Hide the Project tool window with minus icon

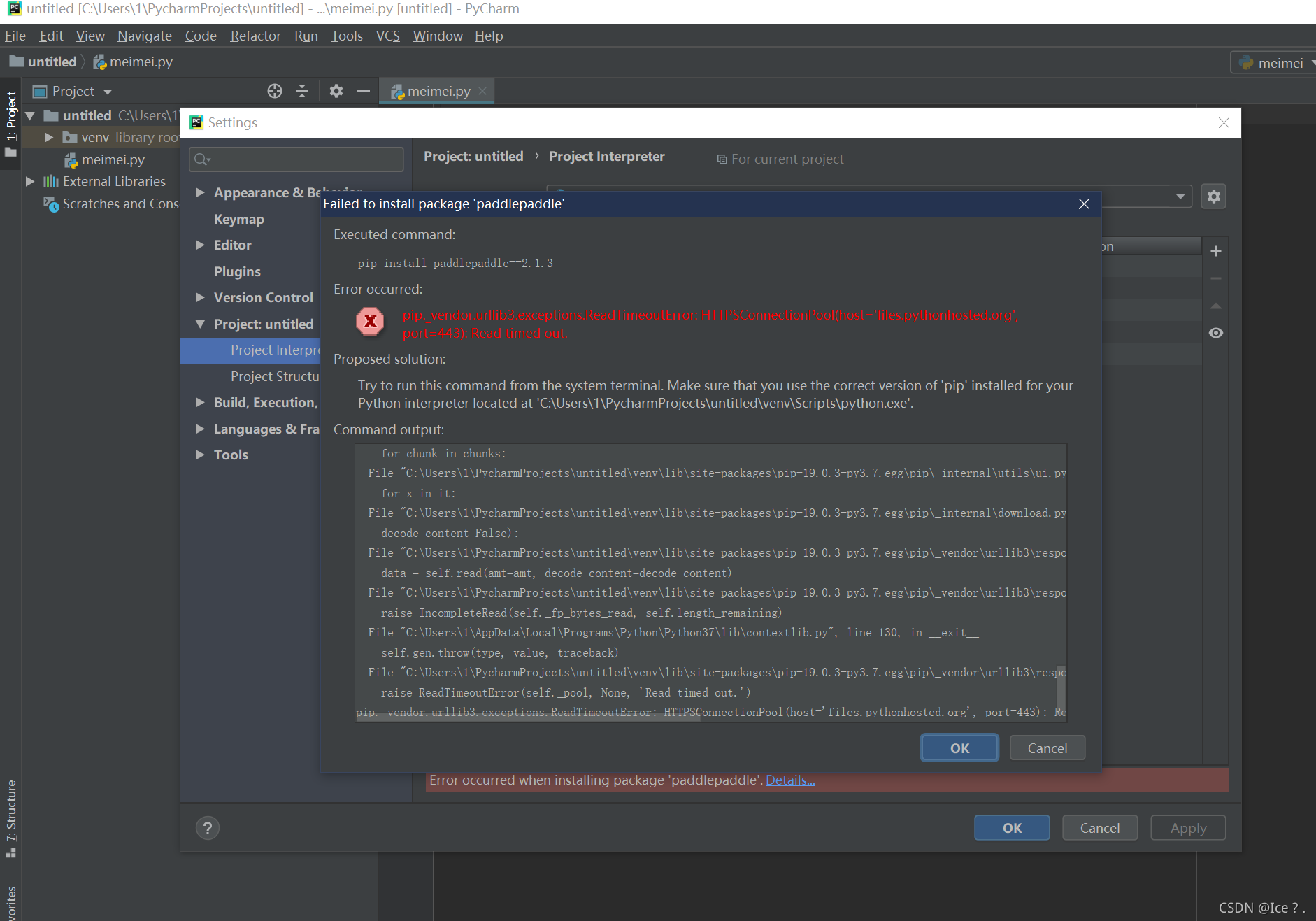[x=363, y=91]
